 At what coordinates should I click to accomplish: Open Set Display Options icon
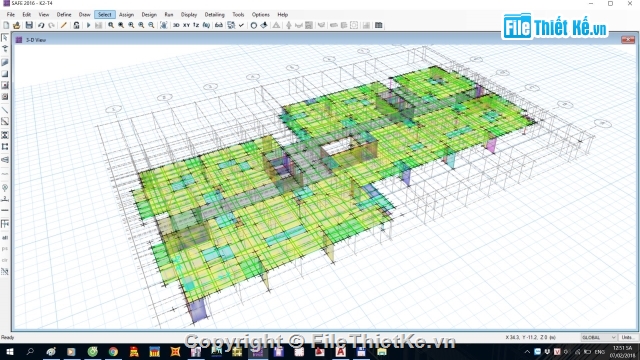coord(231,25)
